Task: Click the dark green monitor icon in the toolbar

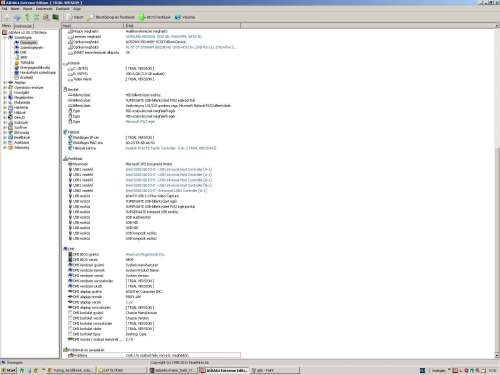Action: 55,17
